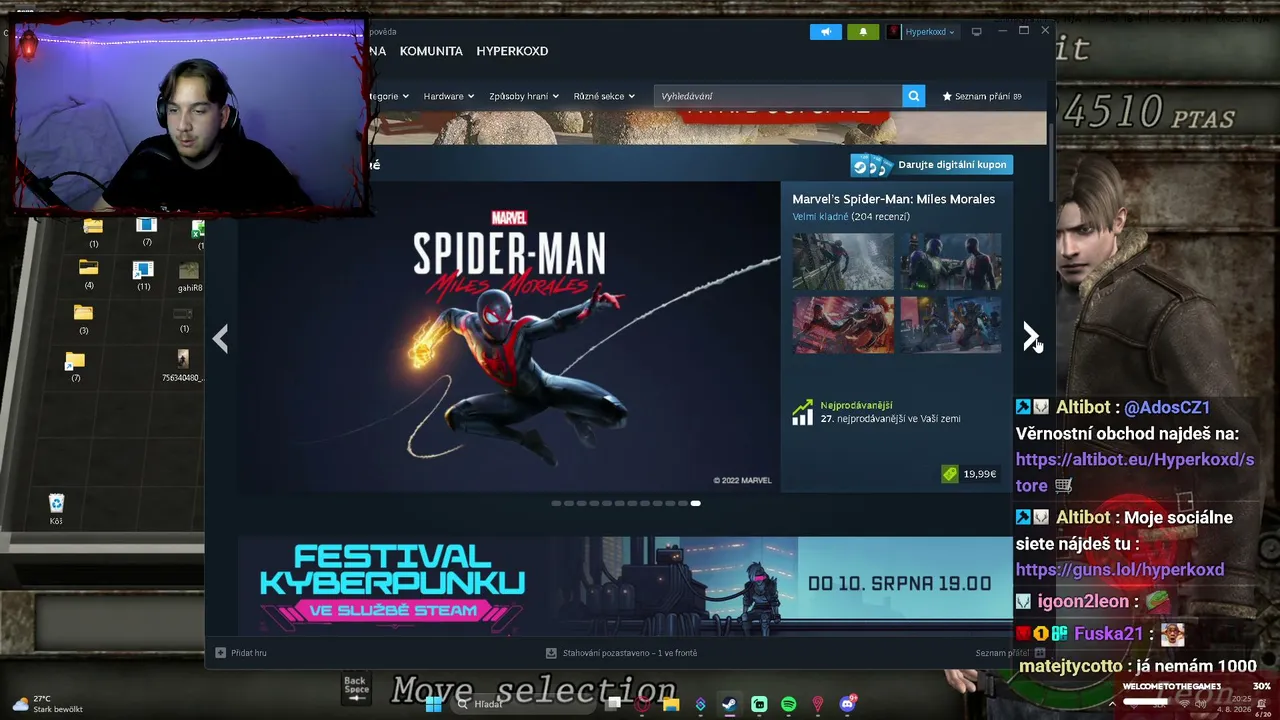Open Seznam přání wishlist link
This screenshot has height=720, width=1280.
point(982,96)
